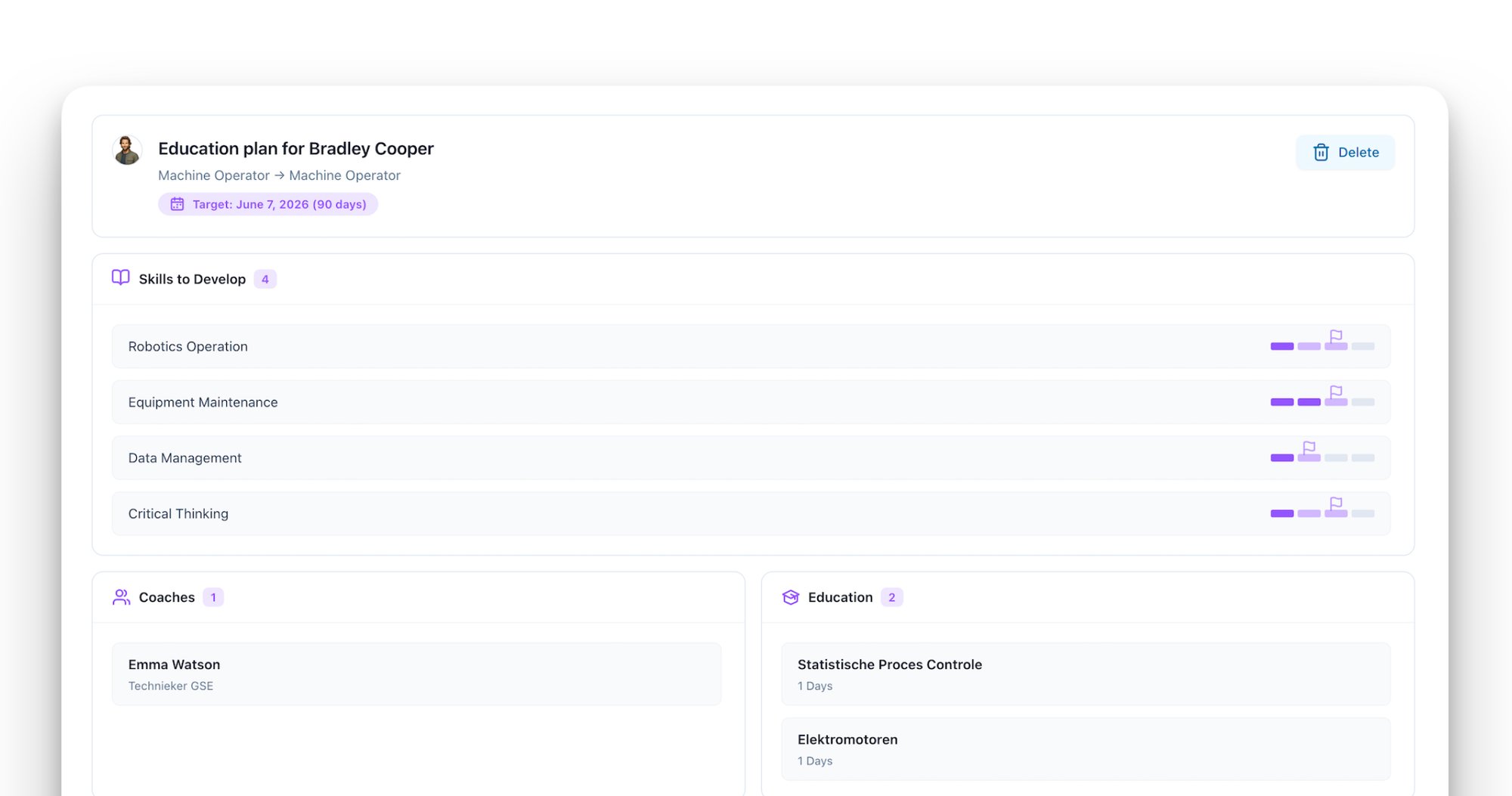Select the Equipment Maintenance skill row
The width and height of the screenshot is (1512, 796).
(680, 402)
